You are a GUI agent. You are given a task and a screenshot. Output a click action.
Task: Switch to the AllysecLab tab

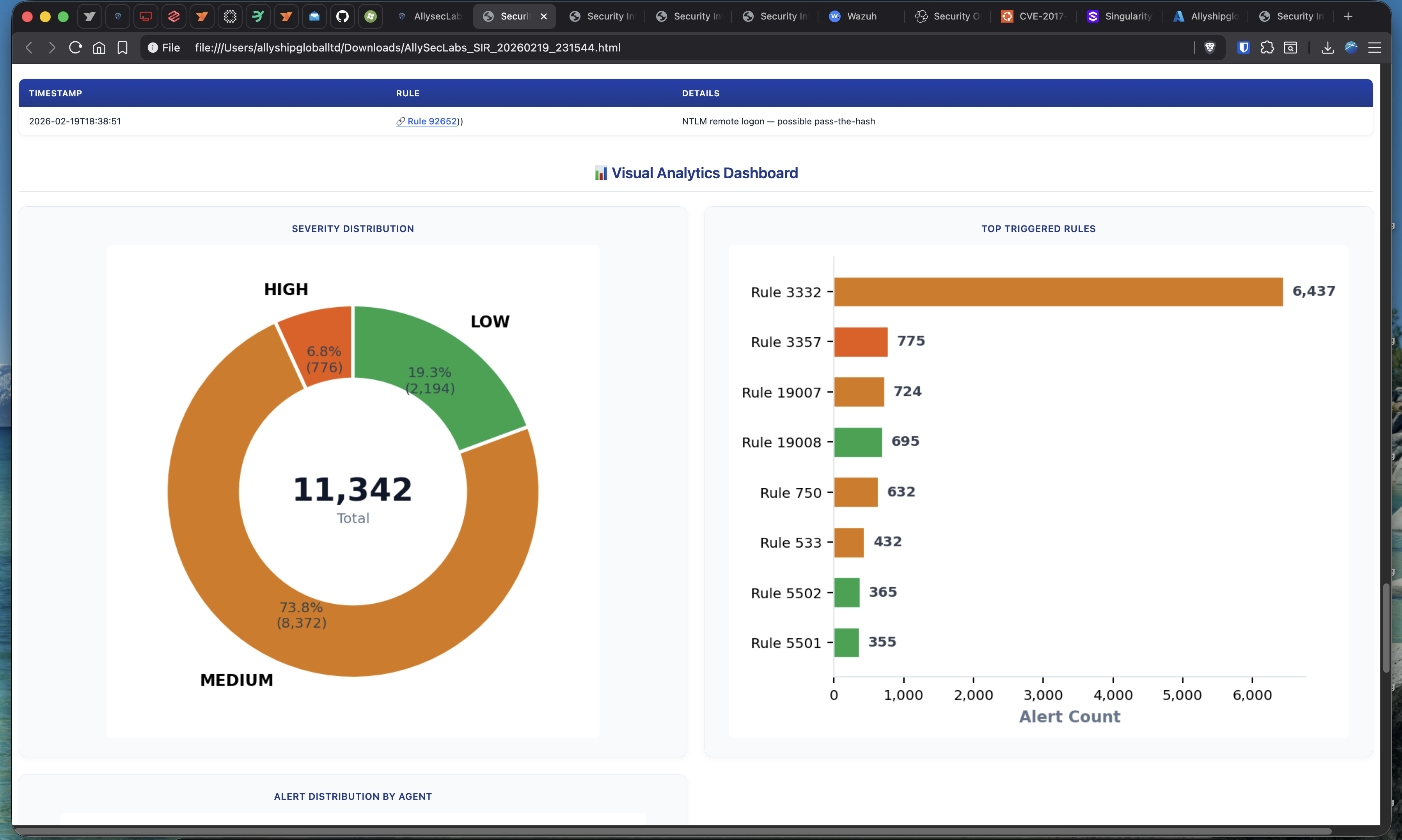click(429, 16)
